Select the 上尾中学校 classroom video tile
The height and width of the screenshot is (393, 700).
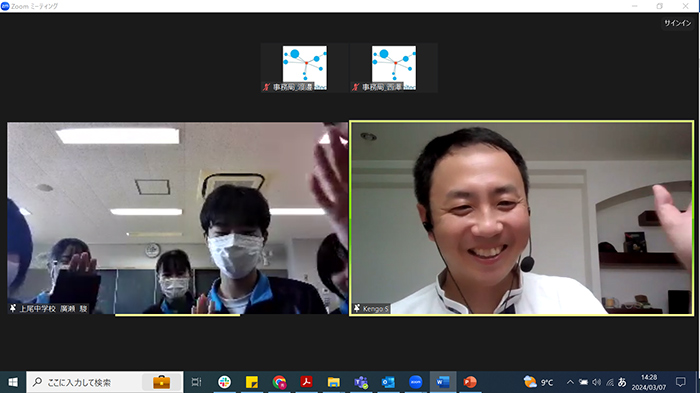[x=178, y=218]
